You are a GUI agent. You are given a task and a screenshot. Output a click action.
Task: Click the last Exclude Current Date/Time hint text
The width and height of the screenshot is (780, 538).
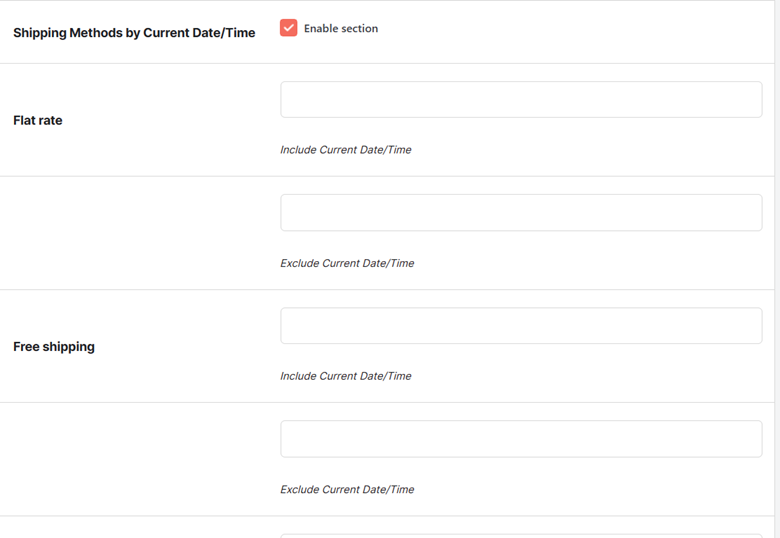[x=347, y=489]
